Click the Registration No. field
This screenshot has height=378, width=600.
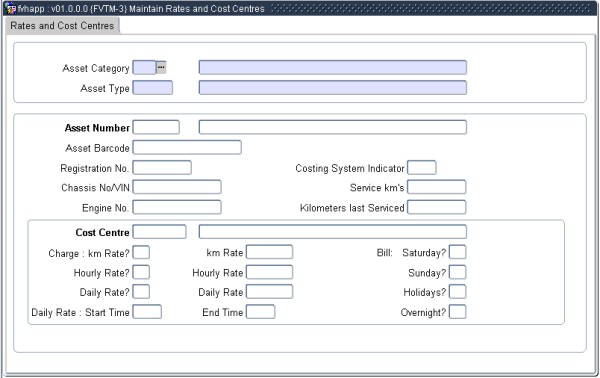point(162,168)
